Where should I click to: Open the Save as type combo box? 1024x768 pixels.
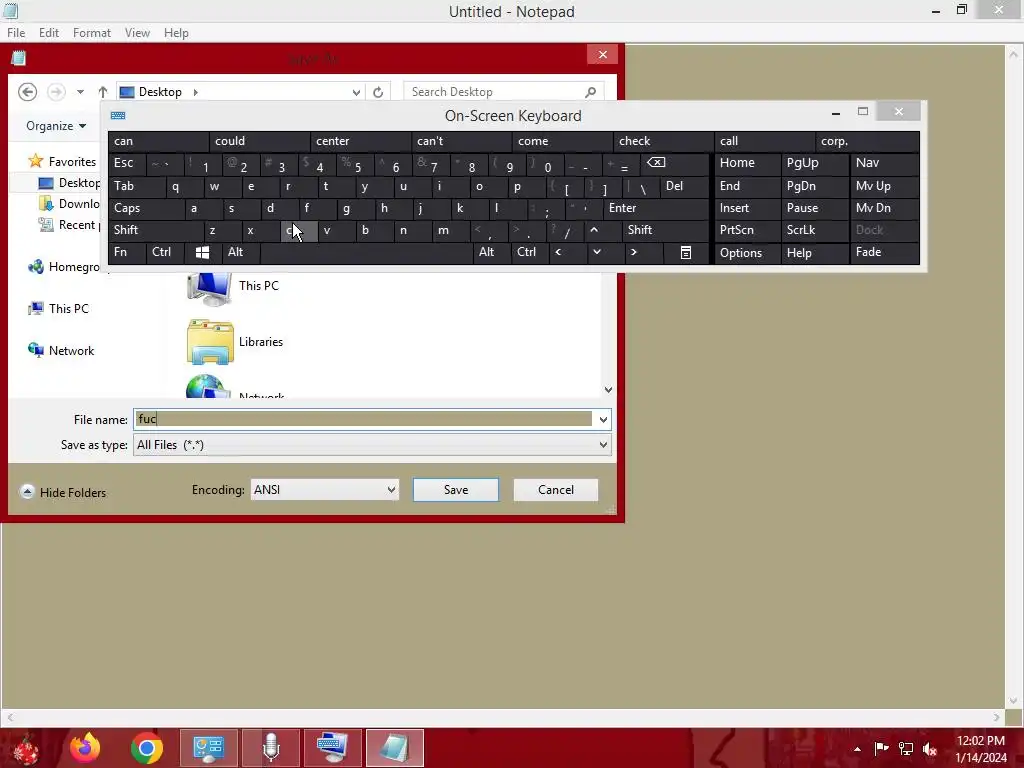click(x=372, y=445)
